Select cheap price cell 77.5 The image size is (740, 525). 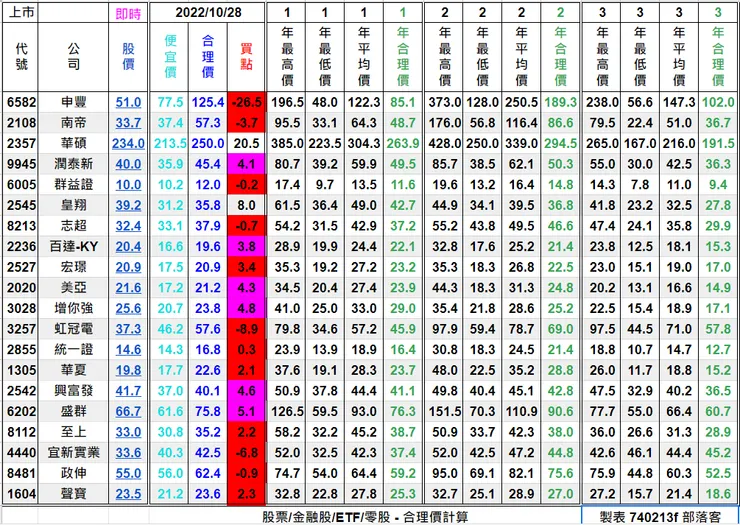tap(169, 102)
